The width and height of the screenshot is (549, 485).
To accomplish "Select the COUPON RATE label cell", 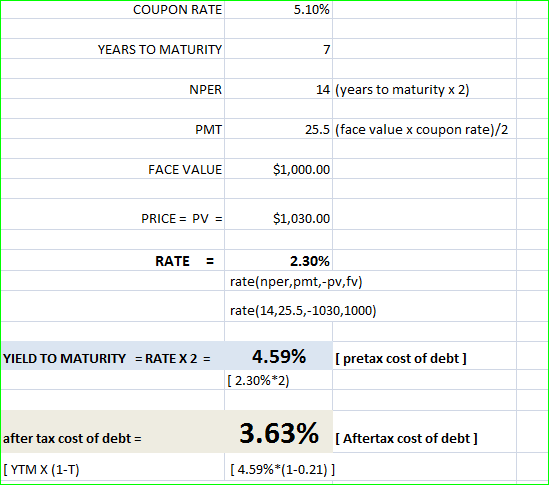I will (x=177, y=10).
